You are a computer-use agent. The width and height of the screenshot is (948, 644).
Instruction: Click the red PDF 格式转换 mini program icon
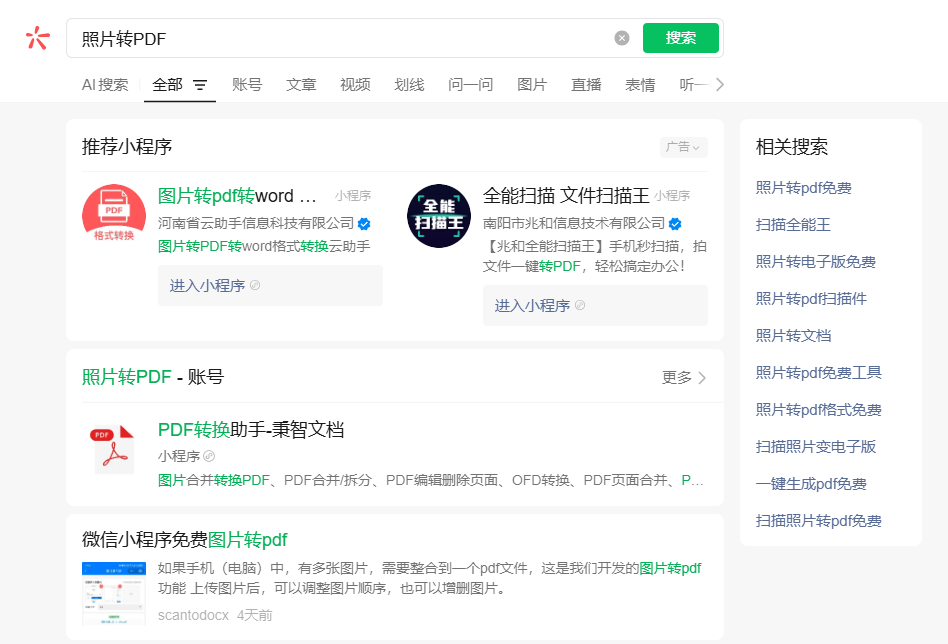pos(114,214)
